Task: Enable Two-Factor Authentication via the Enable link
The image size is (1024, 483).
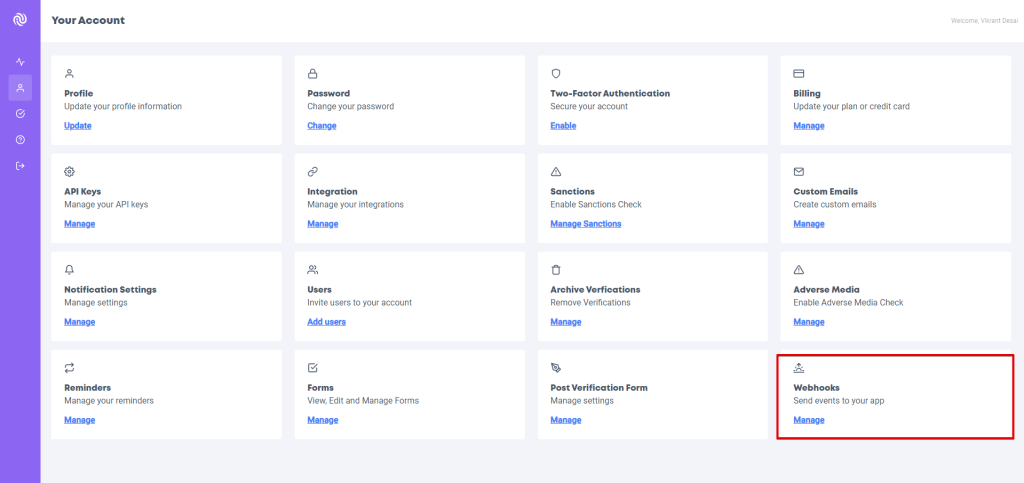Action: [x=564, y=126]
